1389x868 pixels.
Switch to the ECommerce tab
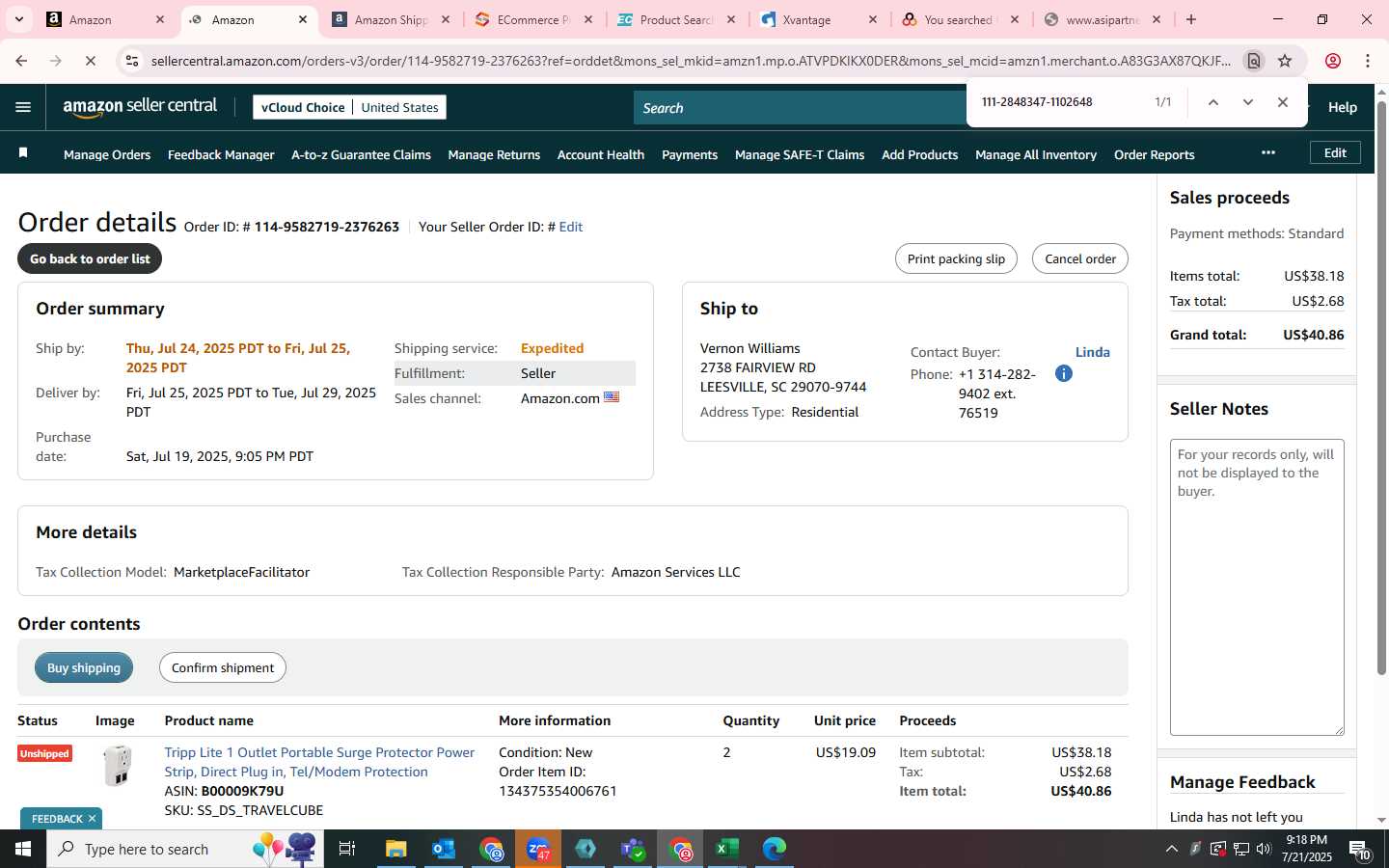coord(533,19)
